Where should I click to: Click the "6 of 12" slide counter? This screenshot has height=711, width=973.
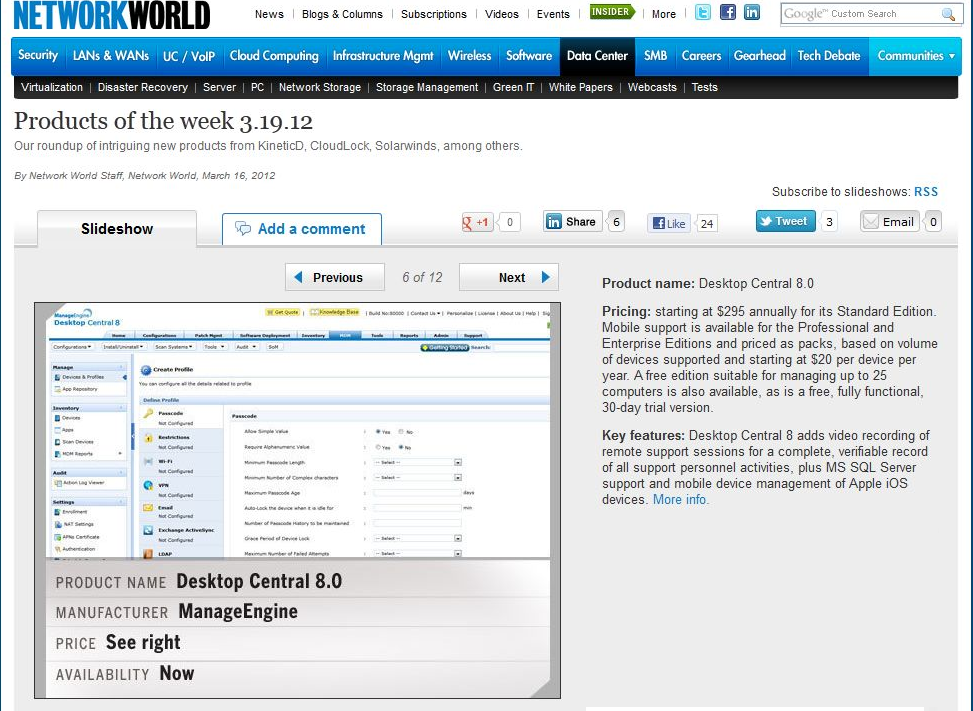point(422,277)
